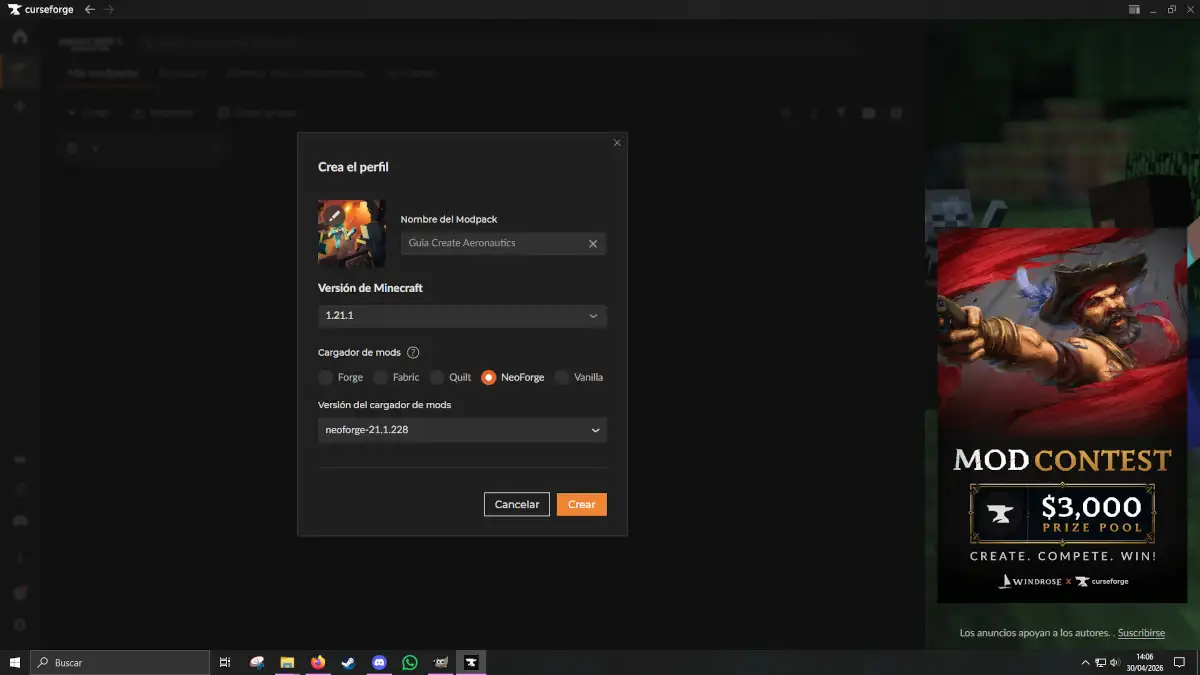
Task: Expand the Versión de Minecraft dropdown
Action: pos(462,316)
